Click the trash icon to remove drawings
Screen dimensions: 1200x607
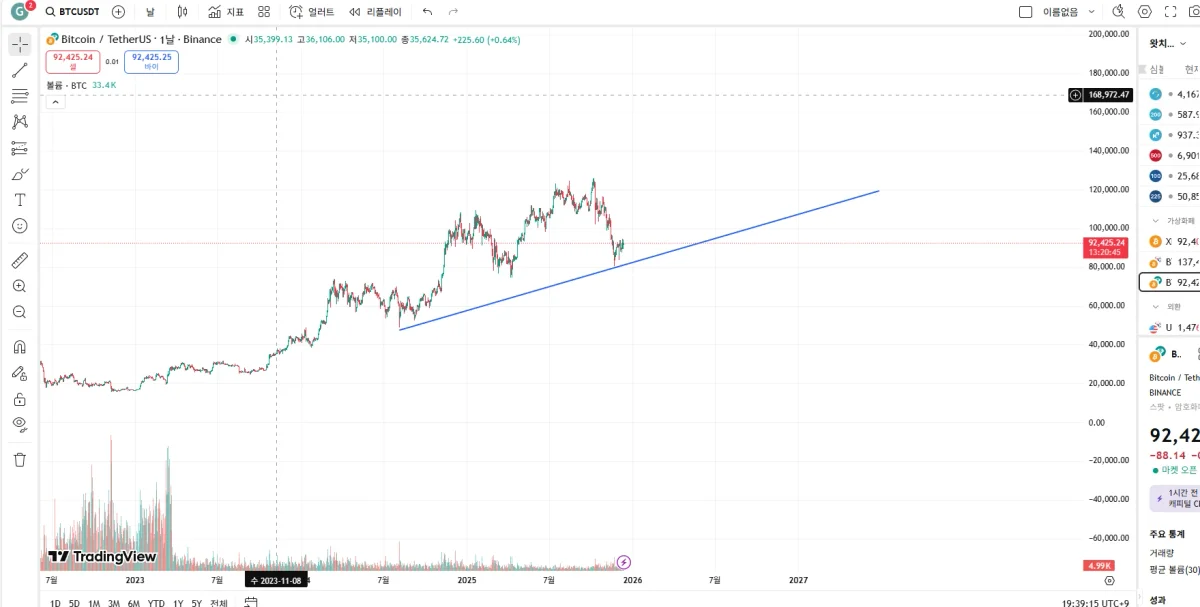19,459
